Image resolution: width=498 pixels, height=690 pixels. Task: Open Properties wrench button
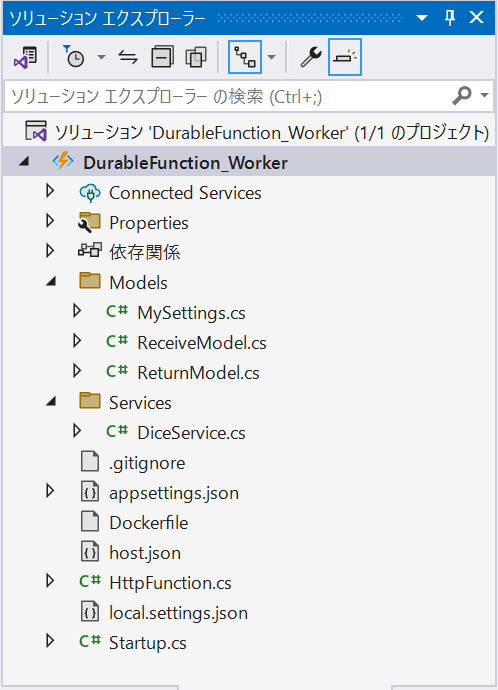tap(311, 57)
